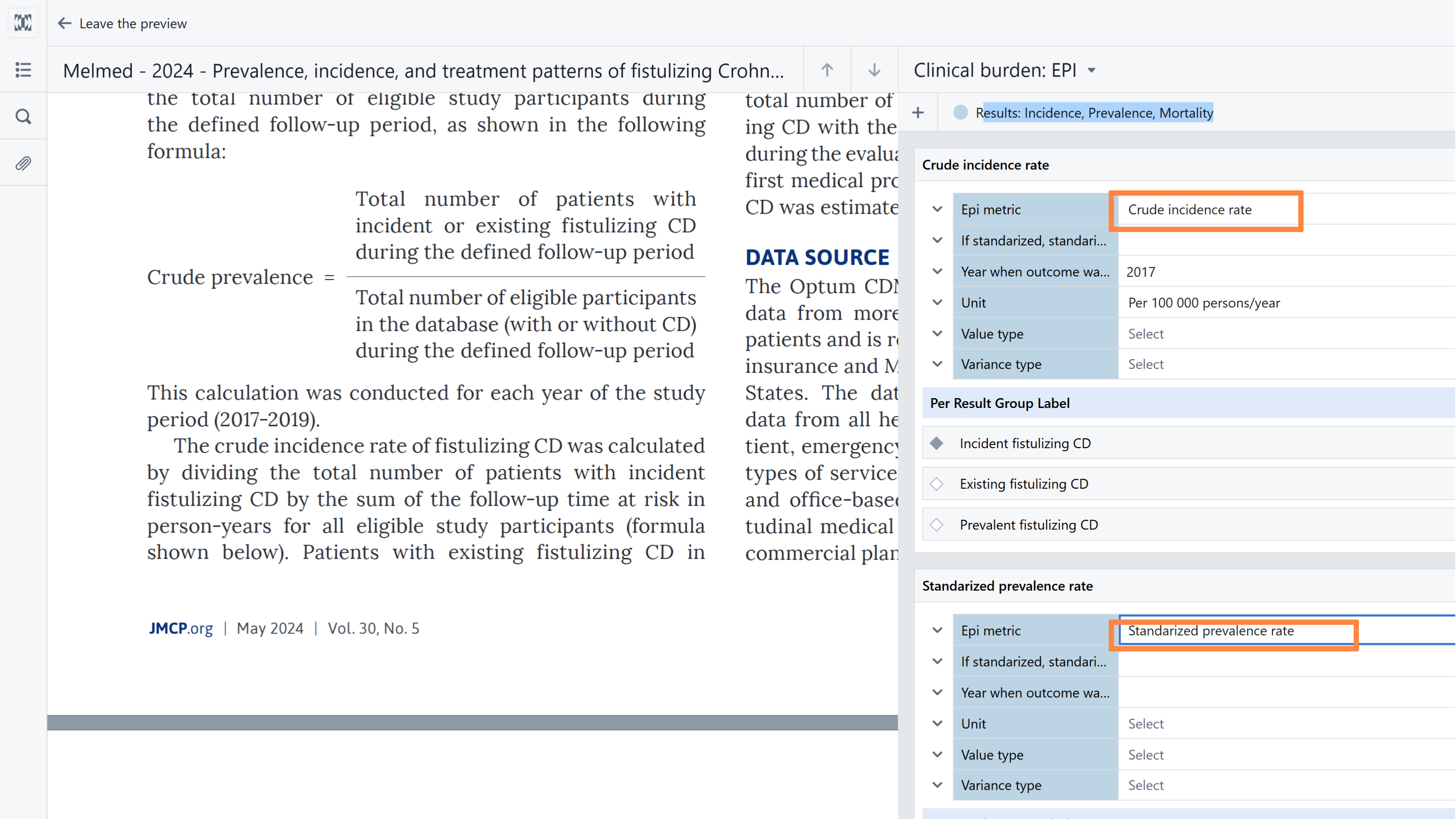The image size is (1456, 819).
Task: Go to next document with down arrow
Action: pos(874,70)
